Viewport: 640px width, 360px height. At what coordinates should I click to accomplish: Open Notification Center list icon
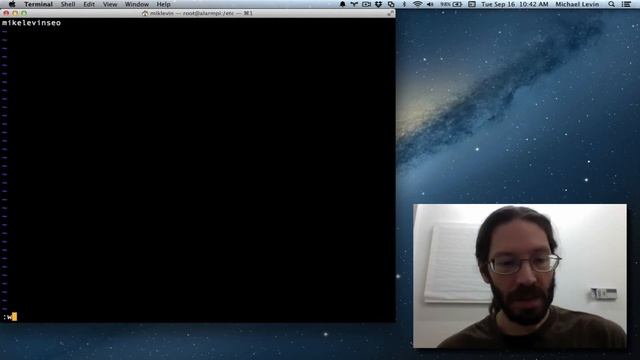coord(627,4)
